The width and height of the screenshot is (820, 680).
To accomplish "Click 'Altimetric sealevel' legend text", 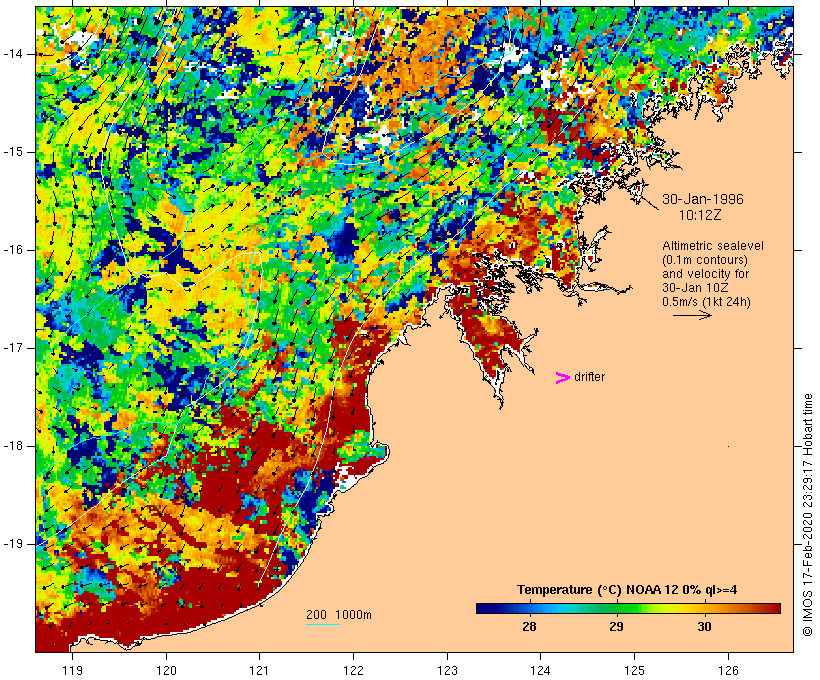I will point(713,246).
